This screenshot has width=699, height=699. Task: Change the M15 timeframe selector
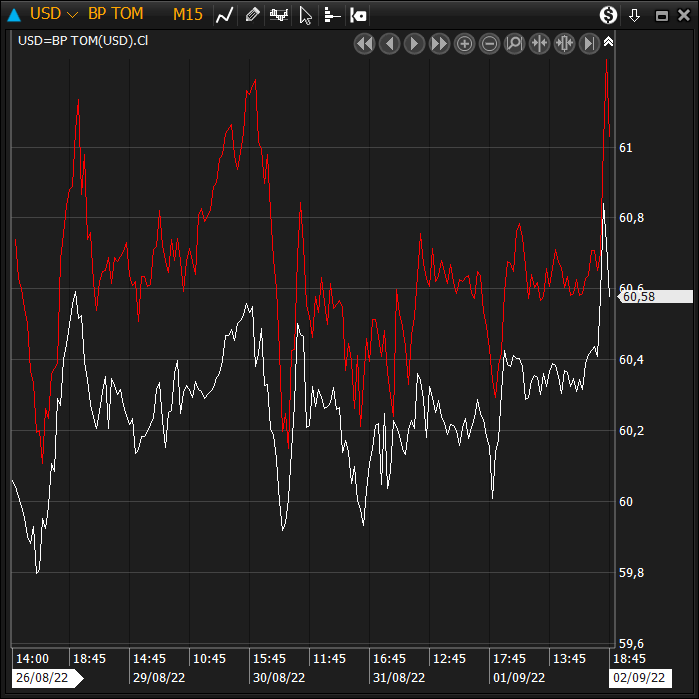point(187,14)
